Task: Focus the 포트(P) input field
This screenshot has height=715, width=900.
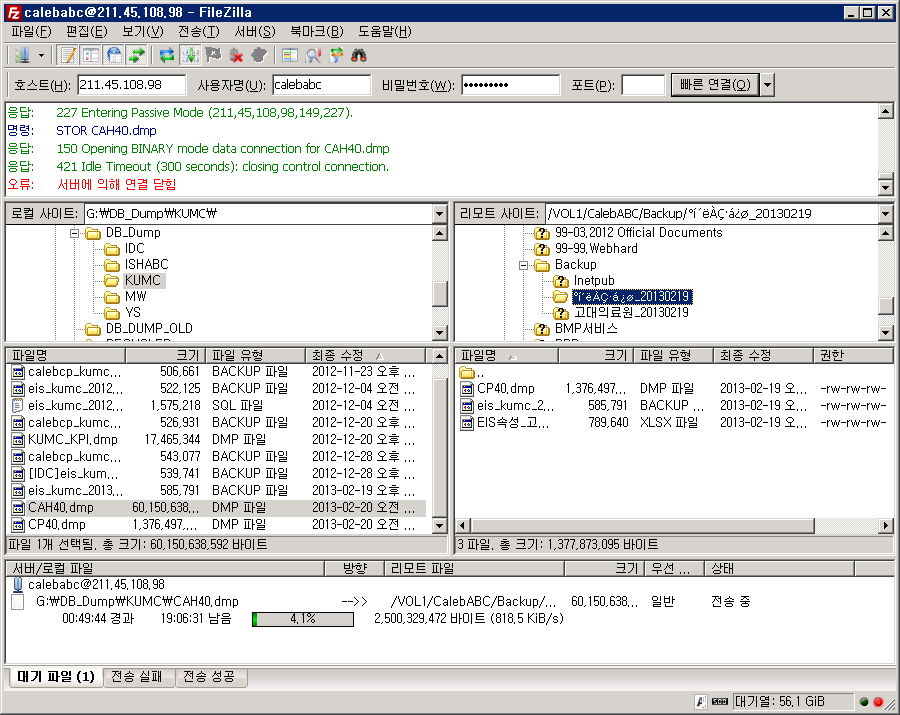Action: [x=643, y=85]
